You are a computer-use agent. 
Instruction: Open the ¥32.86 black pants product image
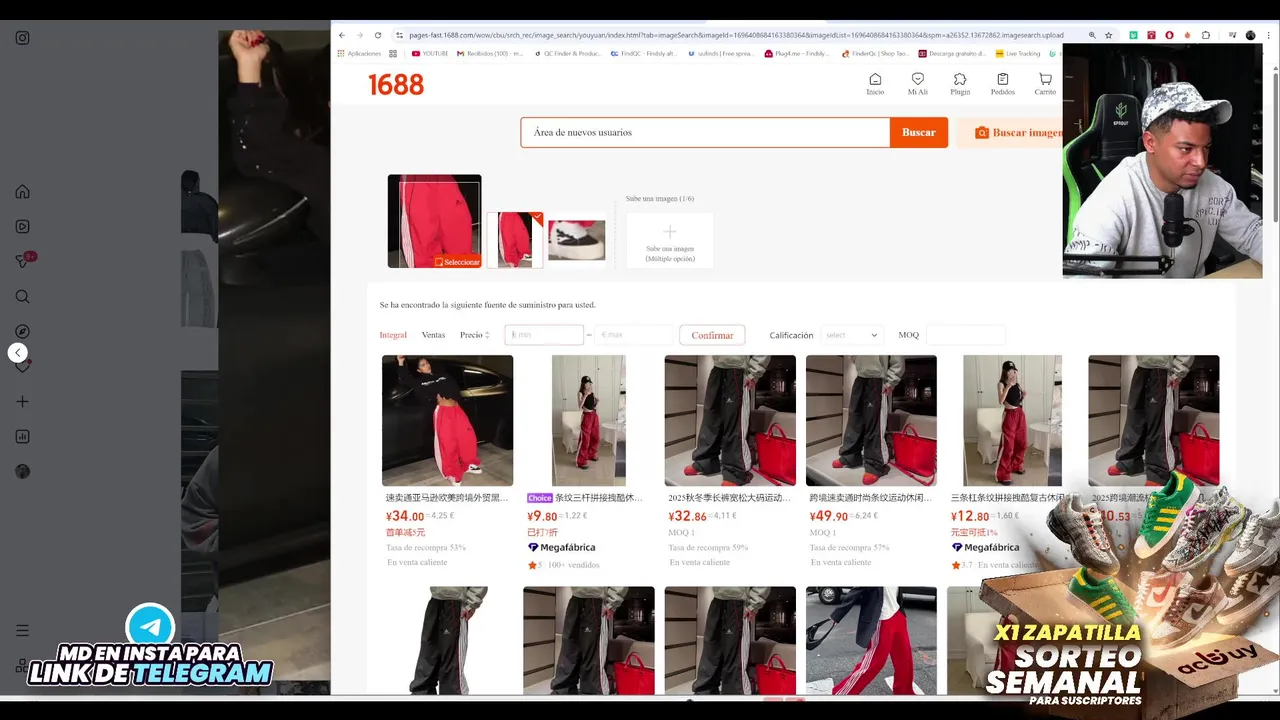pyautogui.click(x=730, y=421)
